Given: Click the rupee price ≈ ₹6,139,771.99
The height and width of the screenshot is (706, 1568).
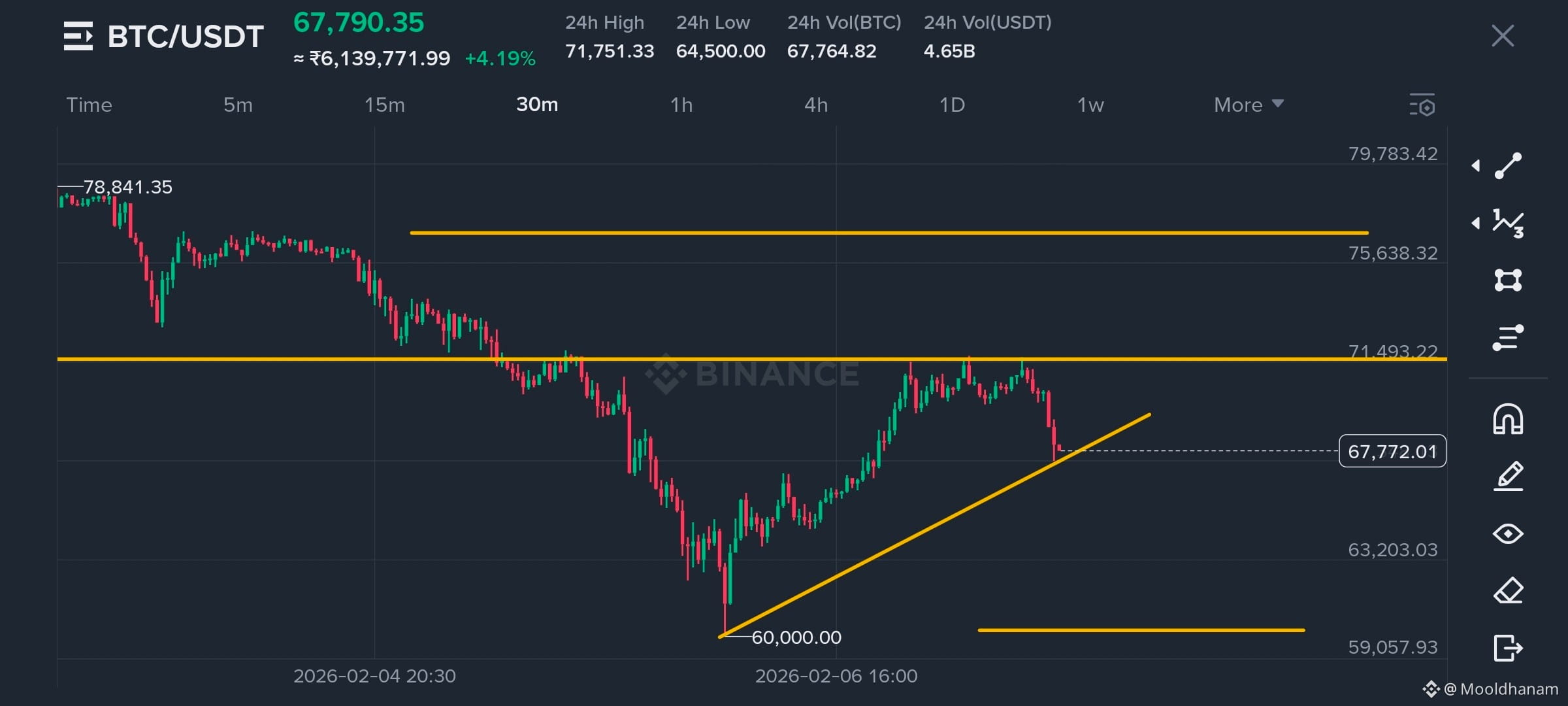Looking at the screenshot, I should pyautogui.click(x=372, y=58).
